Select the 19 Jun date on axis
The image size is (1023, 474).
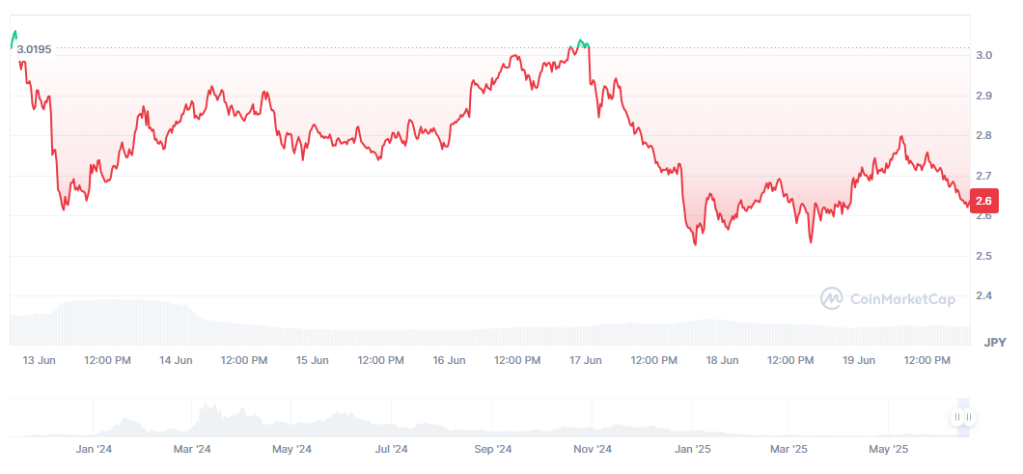pos(859,360)
